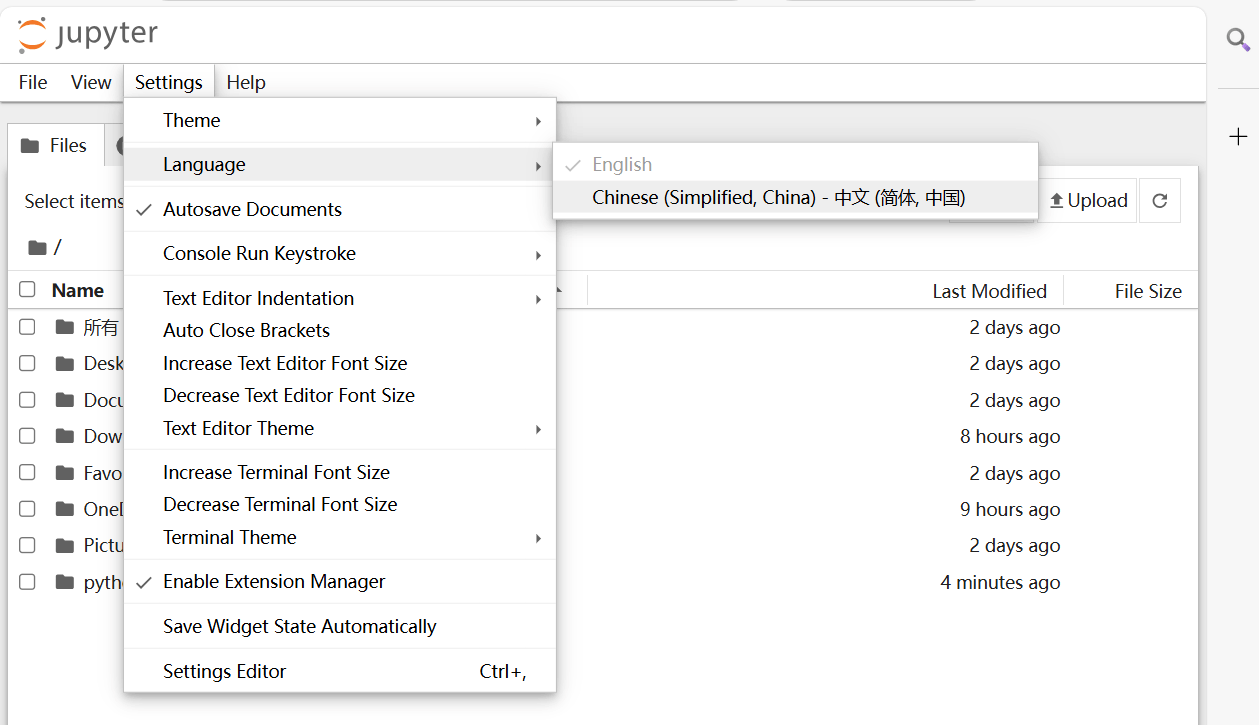Click the root folder icon in the breadcrumb
Viewport: 1259px width, 725px height.
pyautogui.click(x=38, y=247)
